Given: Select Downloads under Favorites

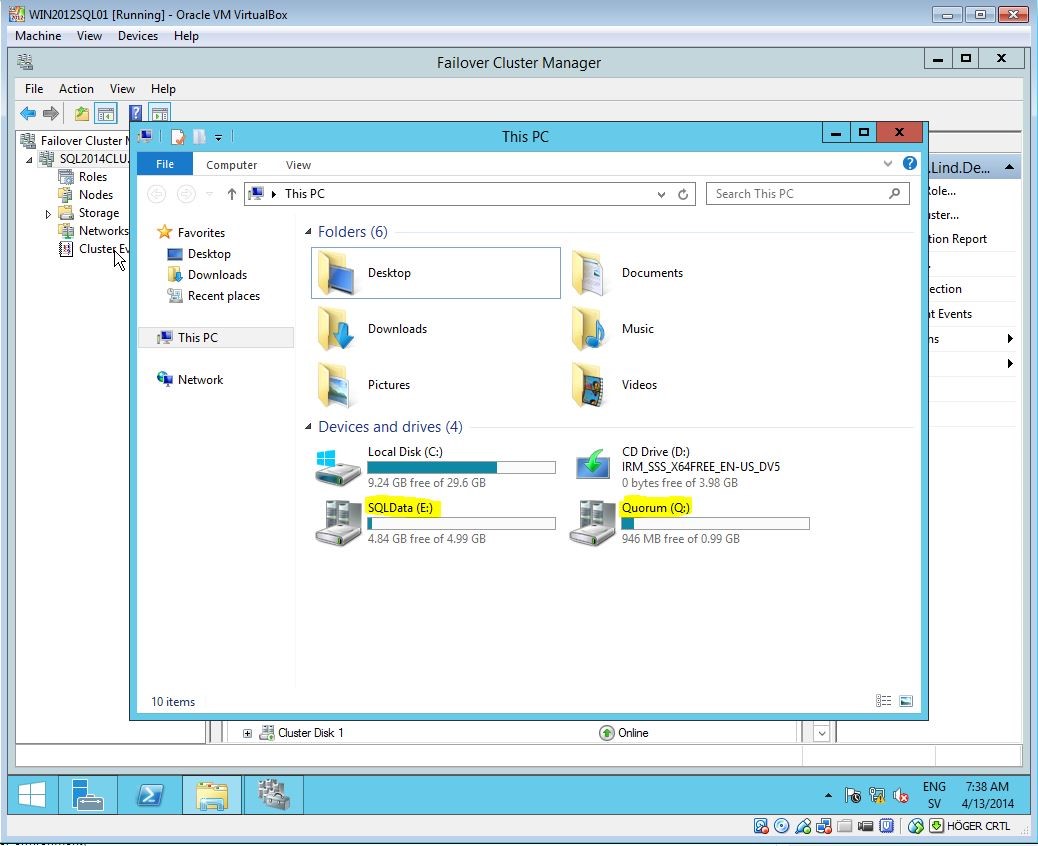Looking at the screenshot, I should (x=217, y=275).
